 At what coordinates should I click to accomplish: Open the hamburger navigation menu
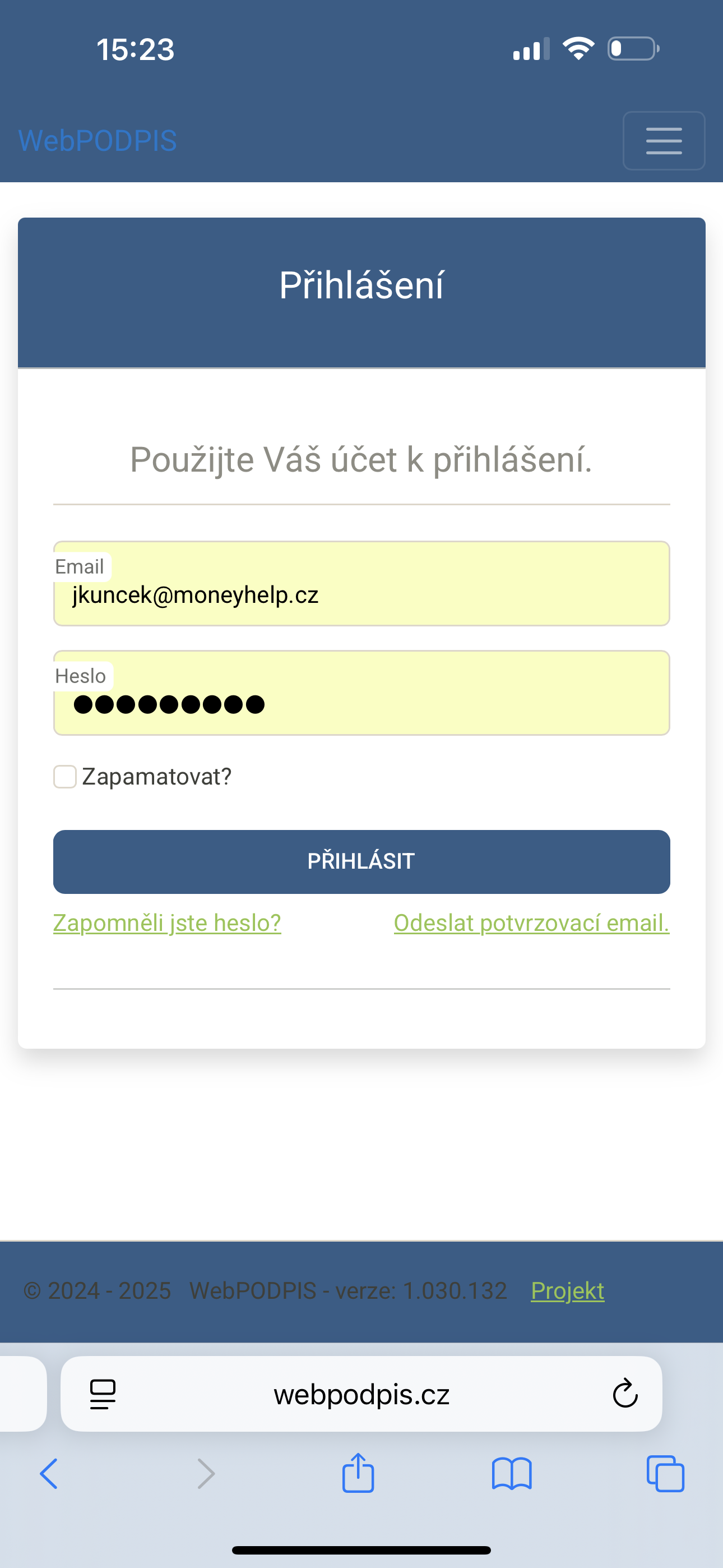pyautogui.click(x=664, y=141)
